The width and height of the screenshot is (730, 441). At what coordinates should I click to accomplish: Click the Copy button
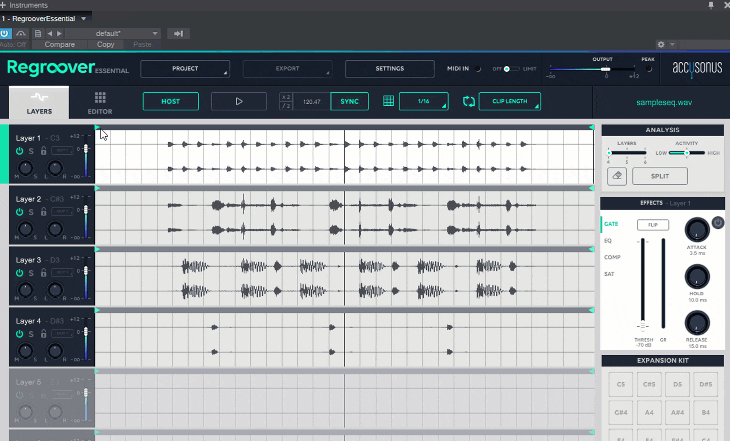105,44
